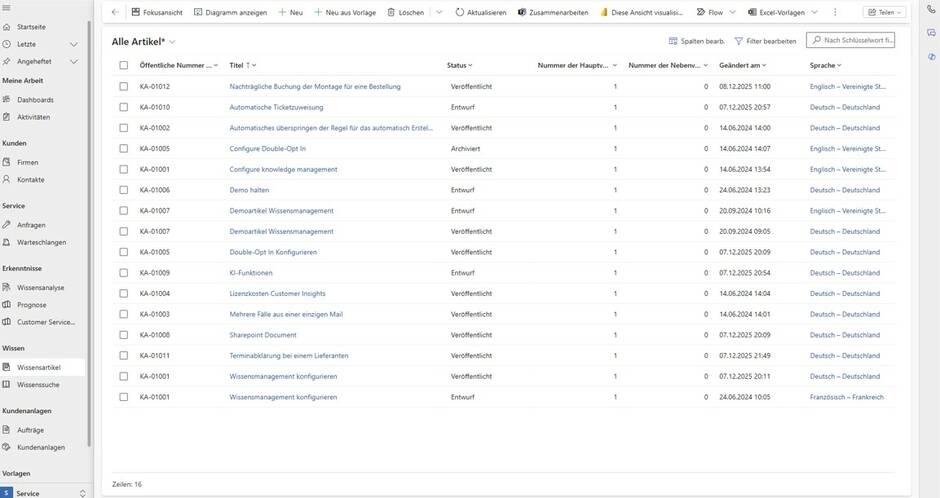Screen dimensions: 940x498
Task: Expand the Alle Artikel view selector
Action: pyautogui.click(x=173, y=42)
